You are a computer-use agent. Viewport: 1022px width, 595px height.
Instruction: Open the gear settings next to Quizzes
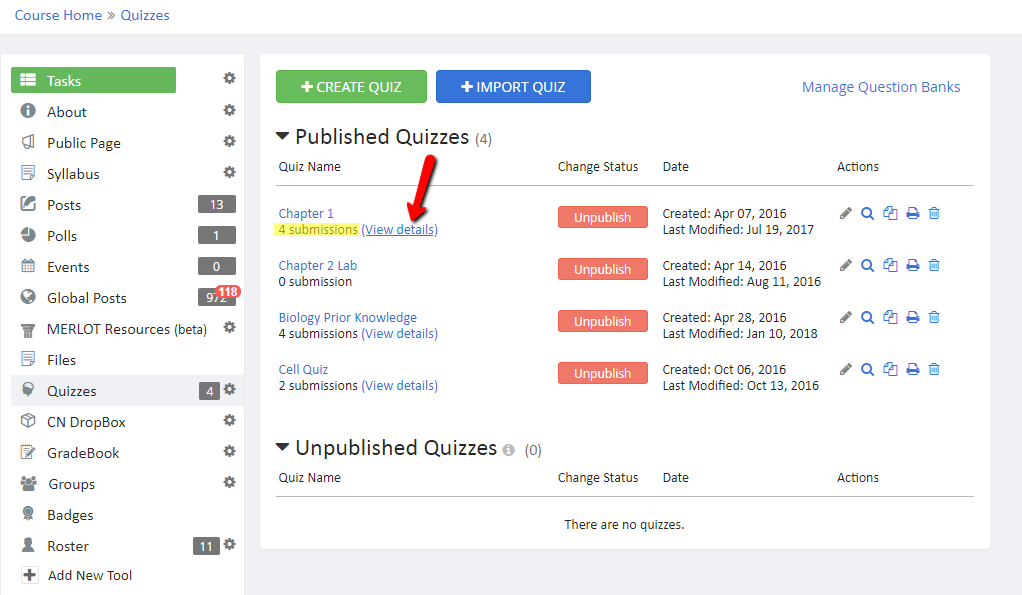(229, 389)
